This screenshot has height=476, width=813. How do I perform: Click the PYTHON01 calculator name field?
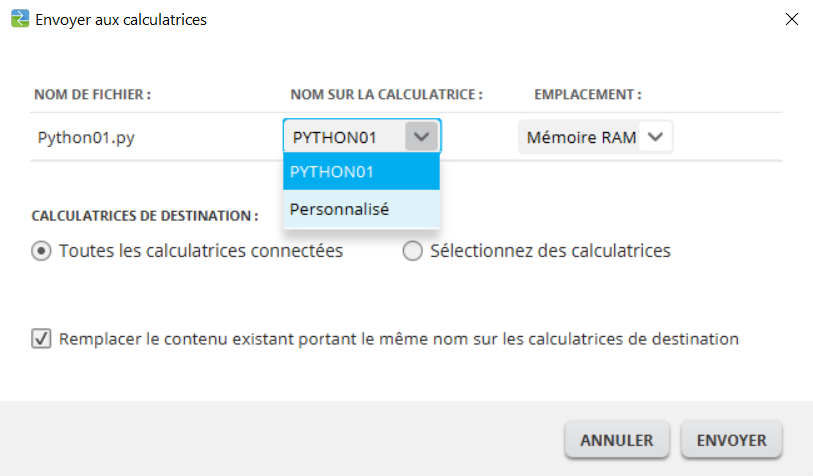(x=343, y=137)
